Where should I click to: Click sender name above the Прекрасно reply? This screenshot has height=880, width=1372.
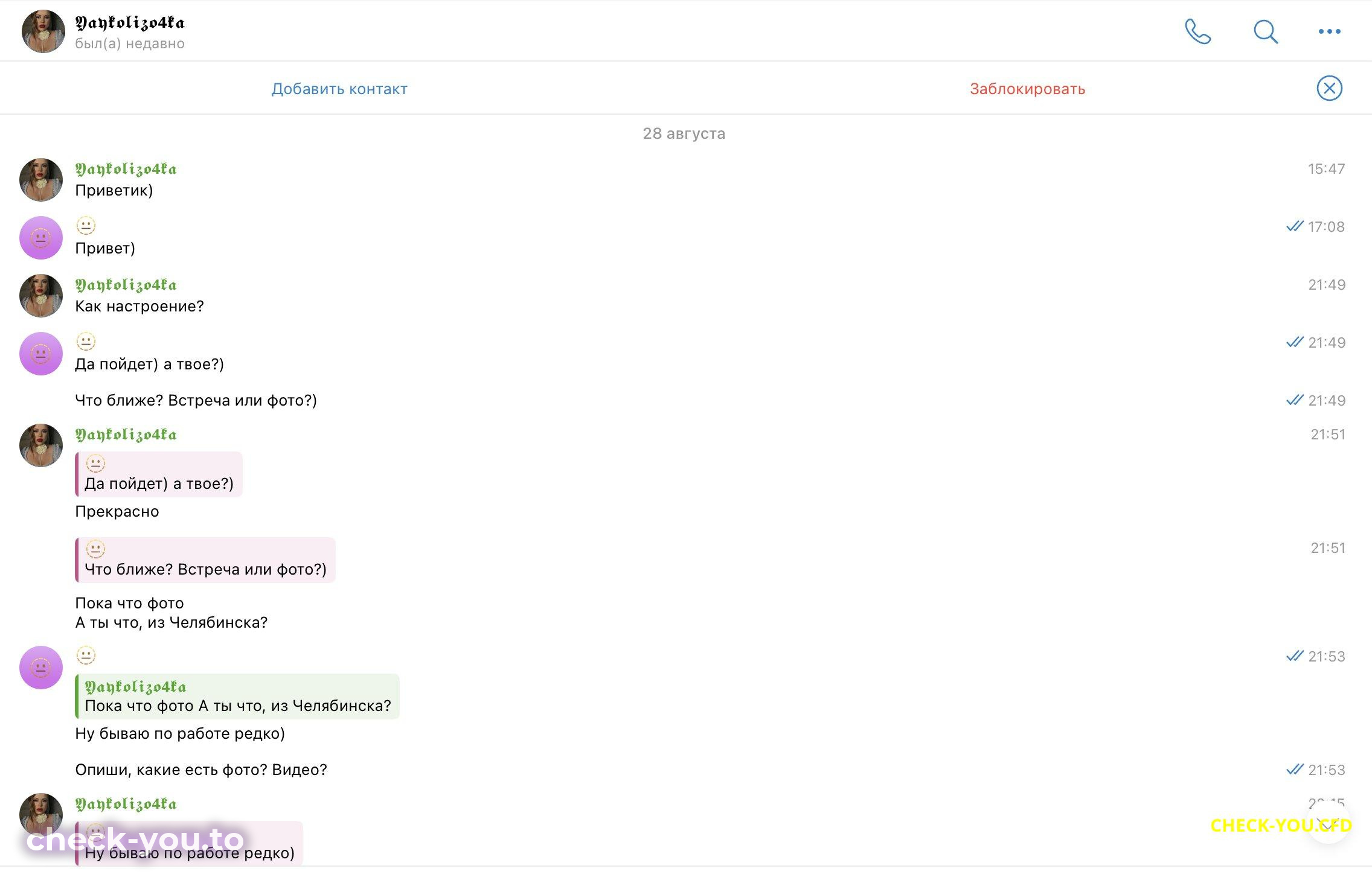[126, 435]
